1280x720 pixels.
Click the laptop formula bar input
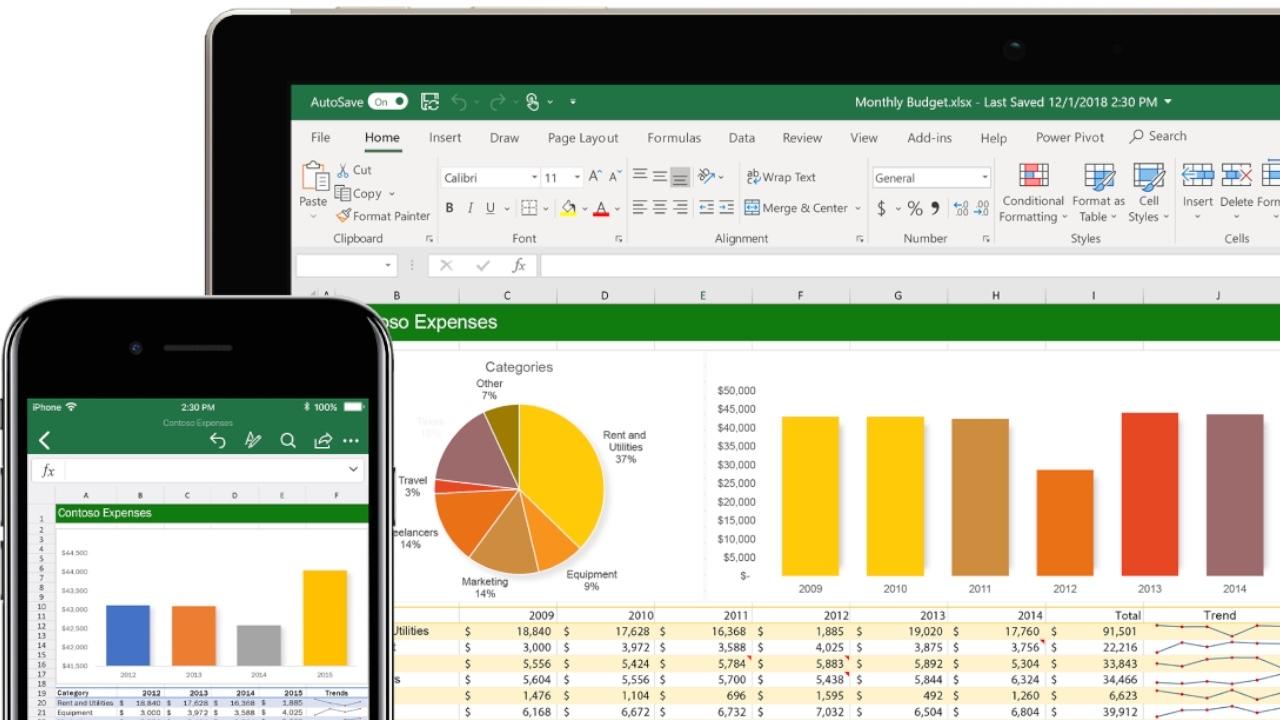tap(909, 265)
